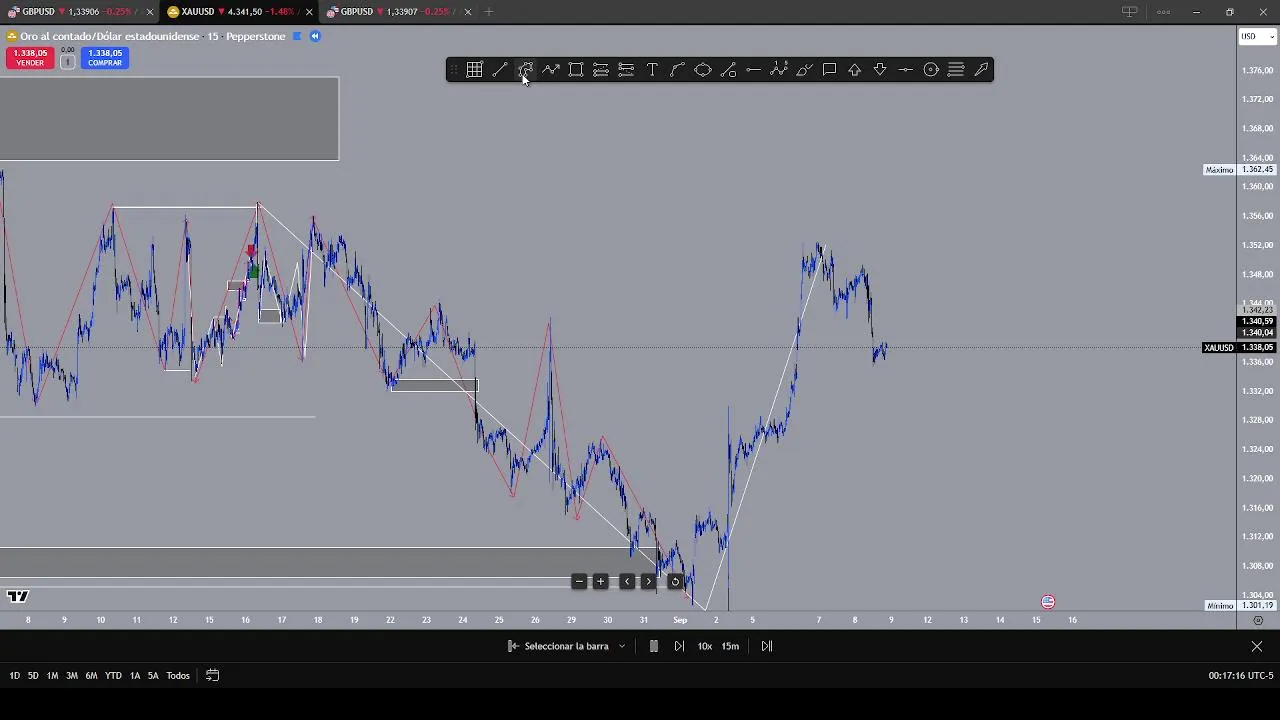The width and height of the screenshot is (1280, 720).
Task: Select the 1A date range
Action: tap(135, 676)
